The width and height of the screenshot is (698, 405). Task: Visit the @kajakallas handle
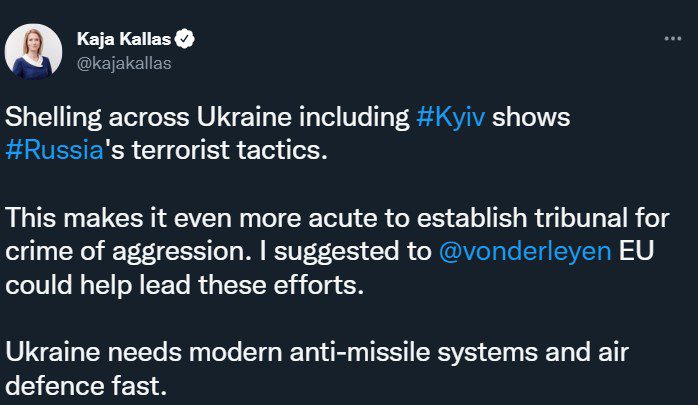[x=124, y=64]
